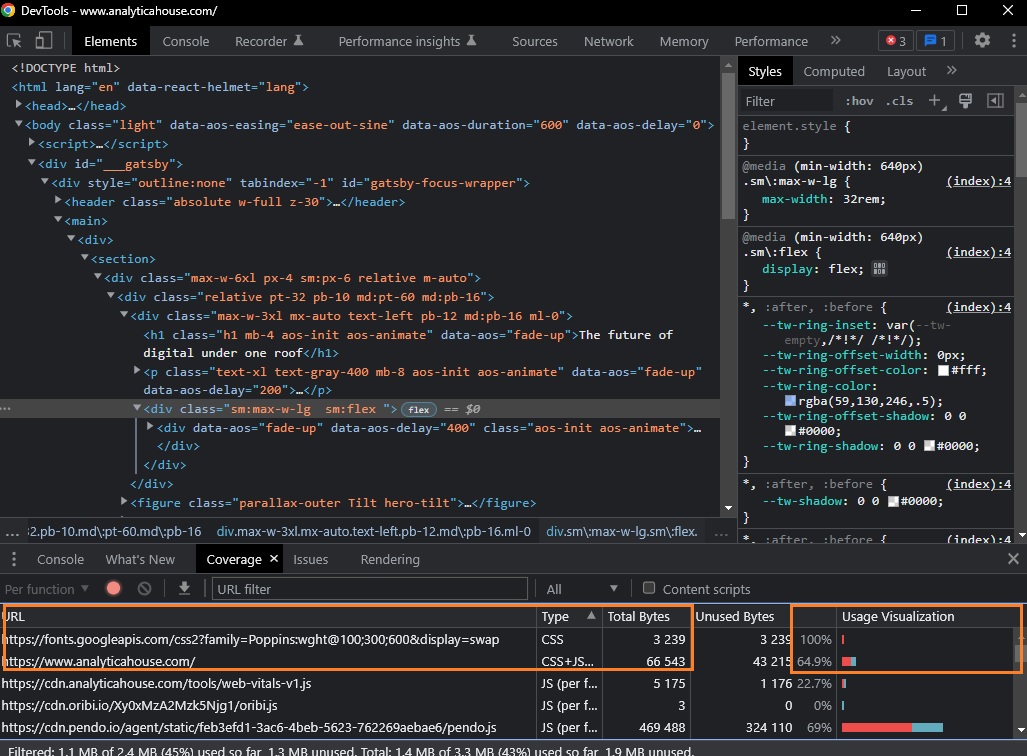
Task: Focus the URL filter input field
Action: (370, 589)
